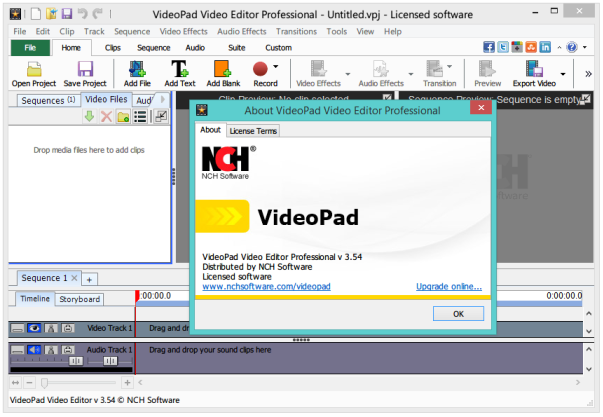The height and width of the screenshot is (417, 603).
Task: Collapse Audio Track 1 with the minimize icon
Action: [17, 350]
